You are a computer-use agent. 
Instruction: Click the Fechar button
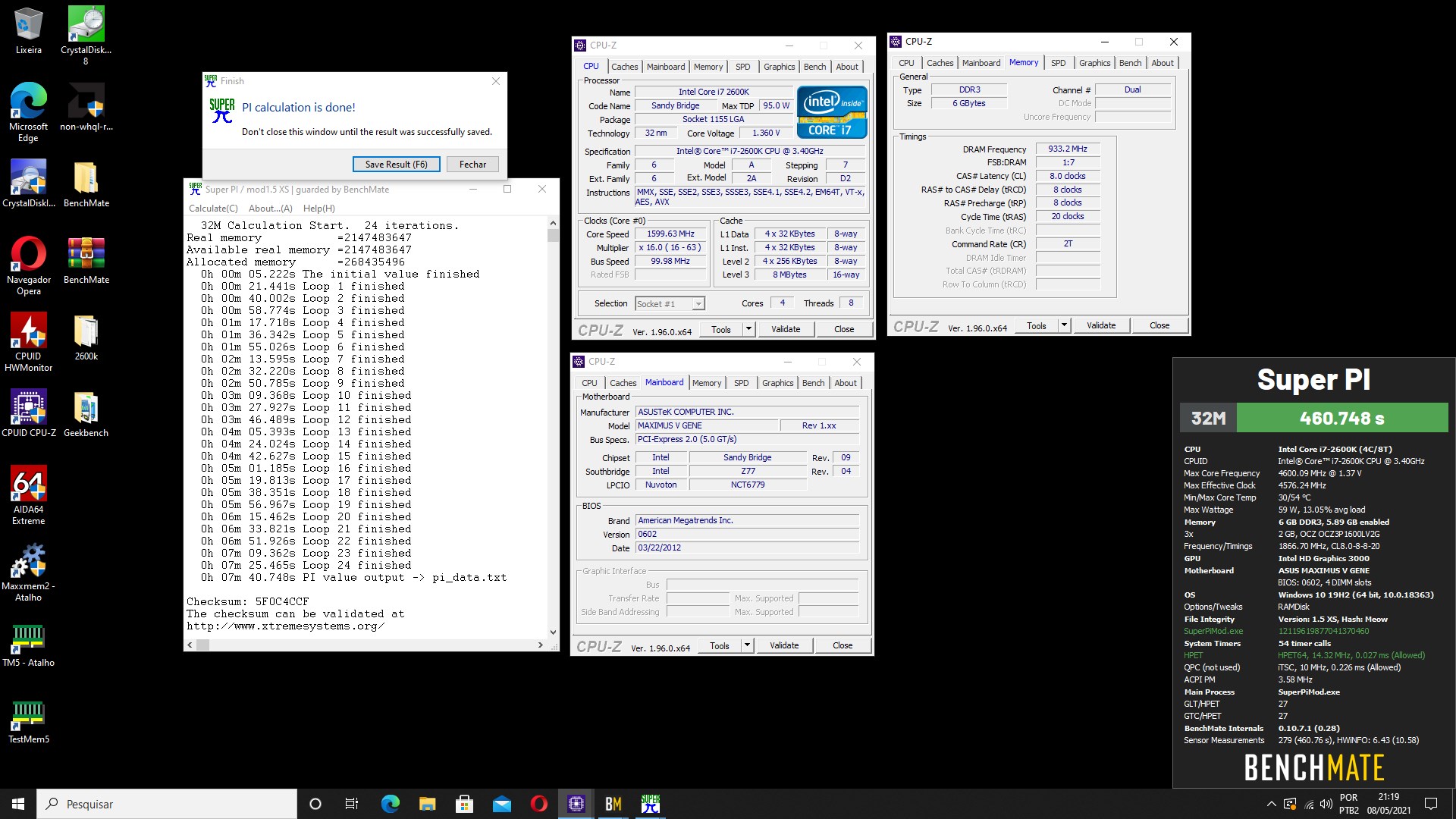(472, 165)
